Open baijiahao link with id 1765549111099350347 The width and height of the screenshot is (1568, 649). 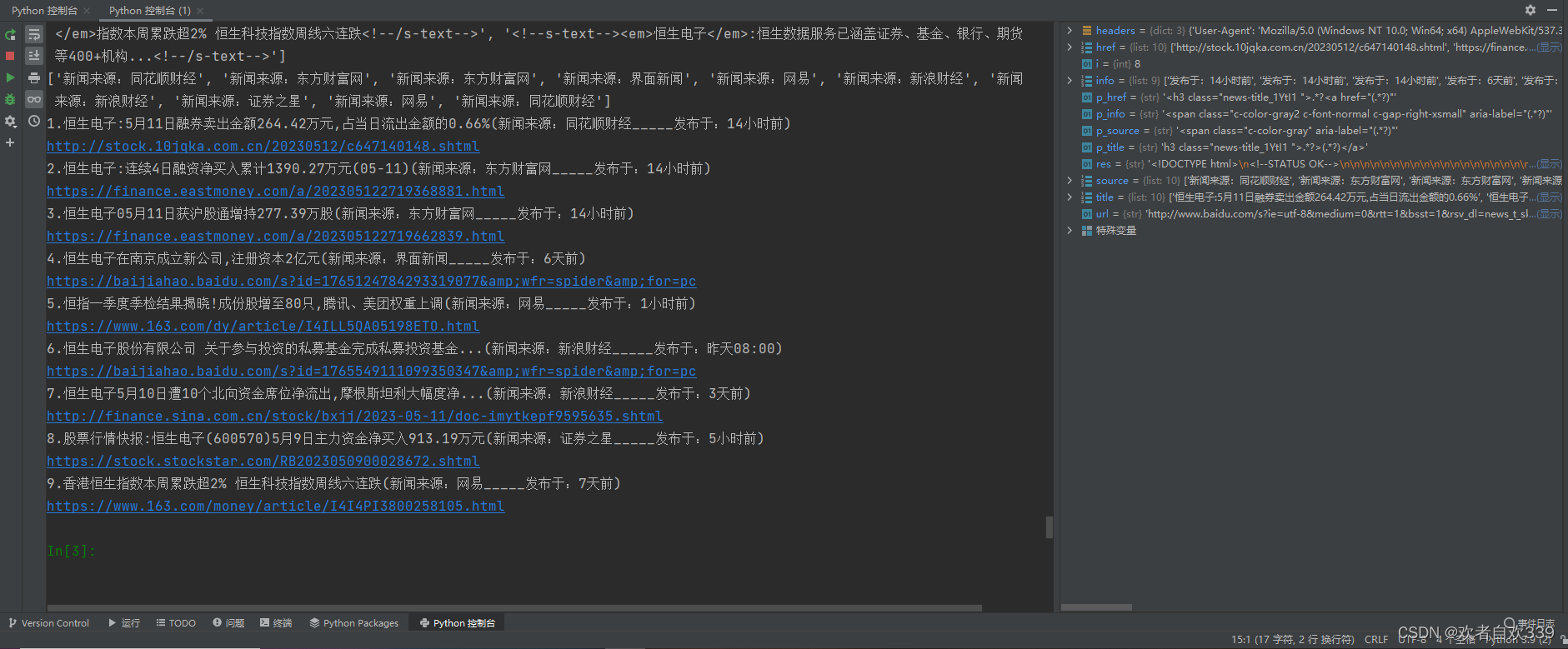tap(371, 372)
